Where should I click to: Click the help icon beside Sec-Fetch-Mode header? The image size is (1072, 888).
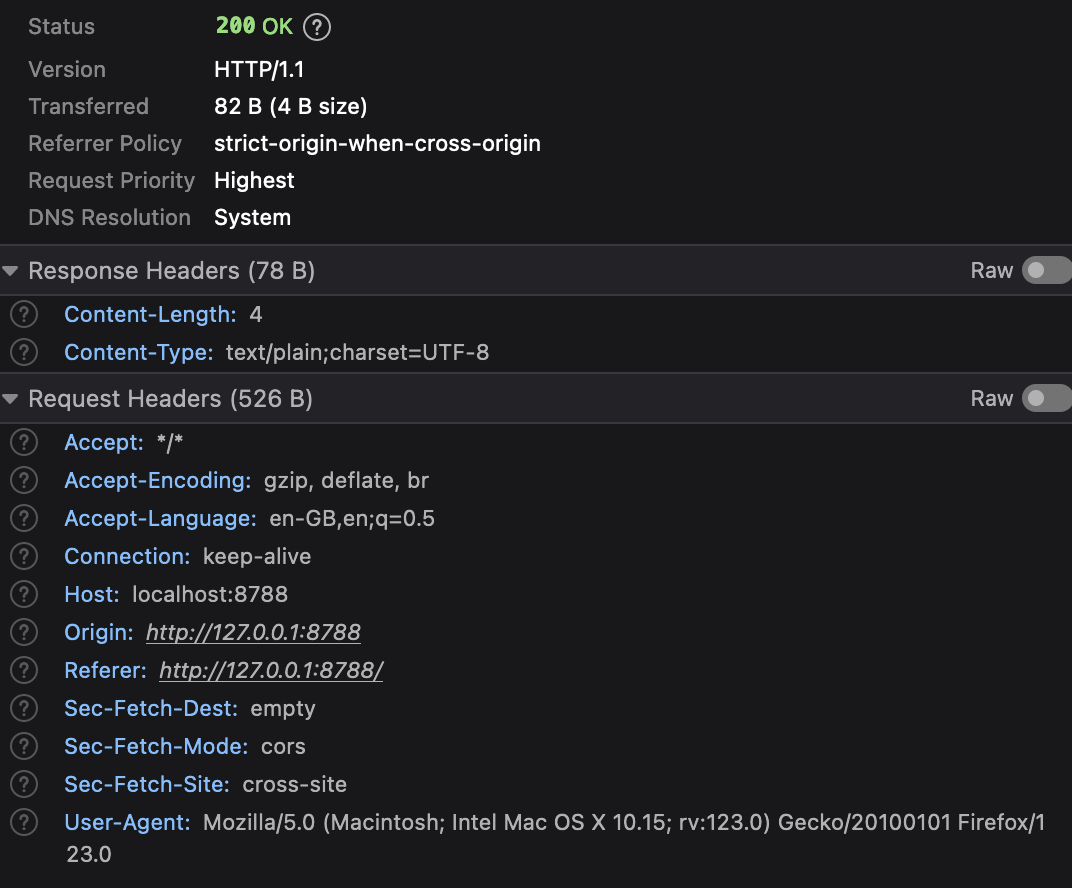(23, 747)
